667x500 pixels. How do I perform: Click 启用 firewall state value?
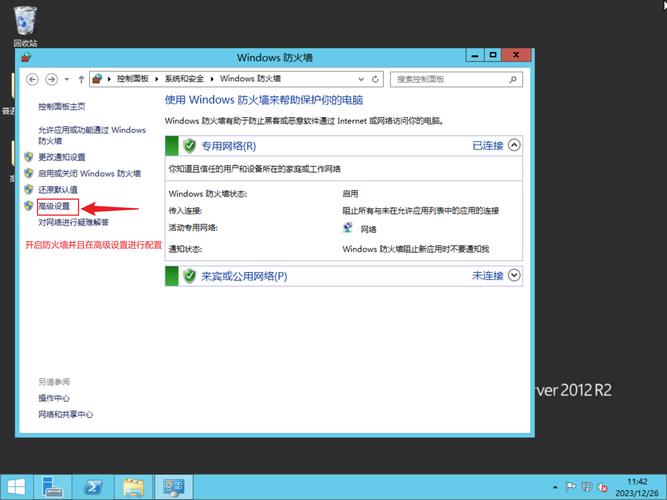coord(350,194)
